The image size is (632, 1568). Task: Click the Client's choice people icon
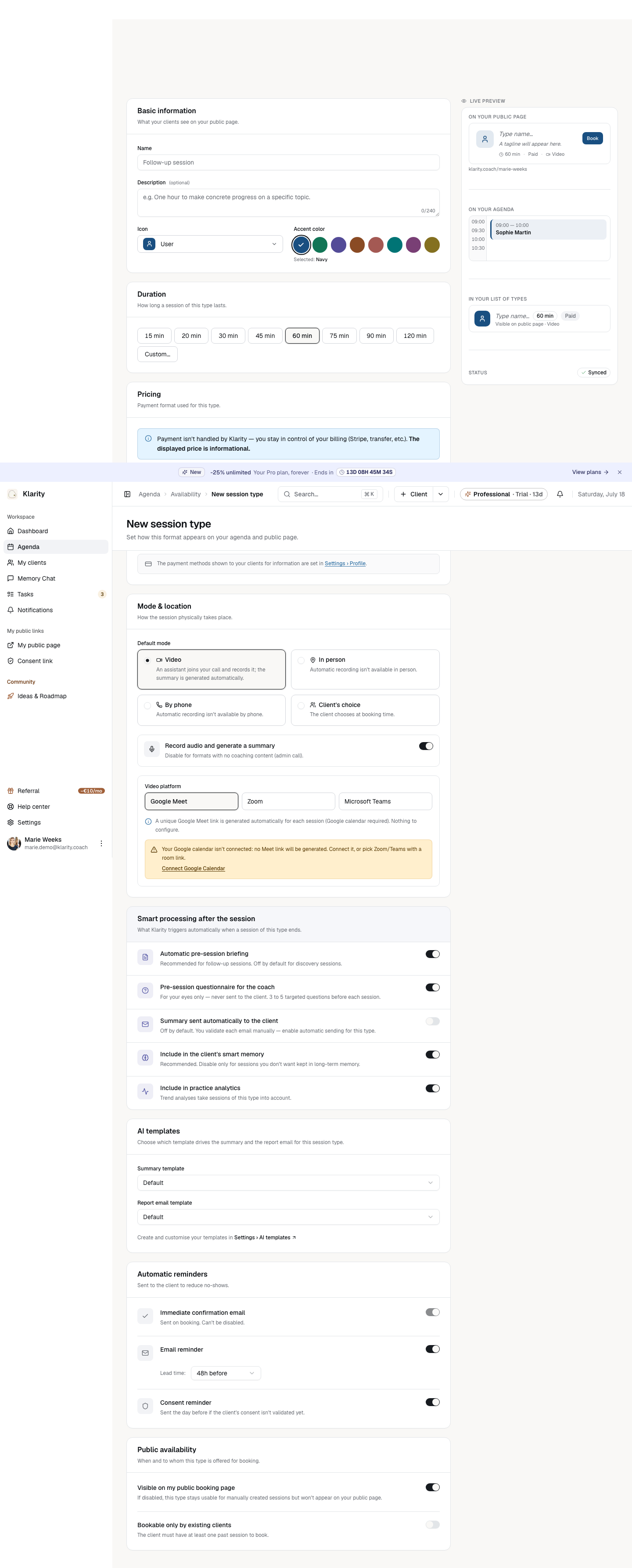point(313,705)
